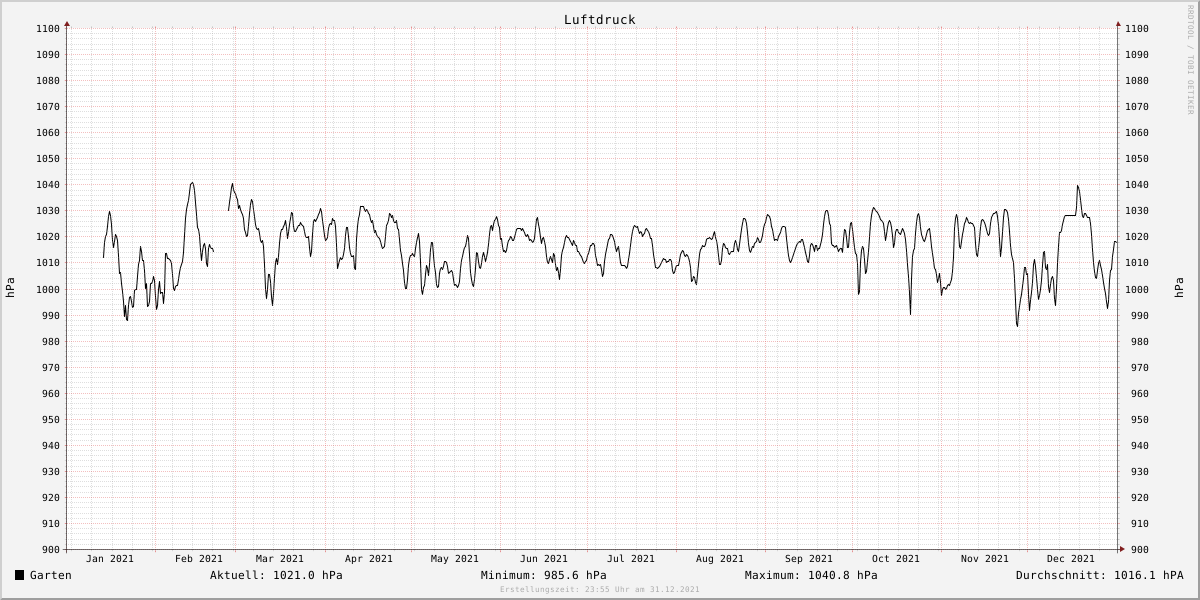Click the Garten legend label
Image resolution: width=1200 pixels, height=600 pixels.
tap(51, 575)
